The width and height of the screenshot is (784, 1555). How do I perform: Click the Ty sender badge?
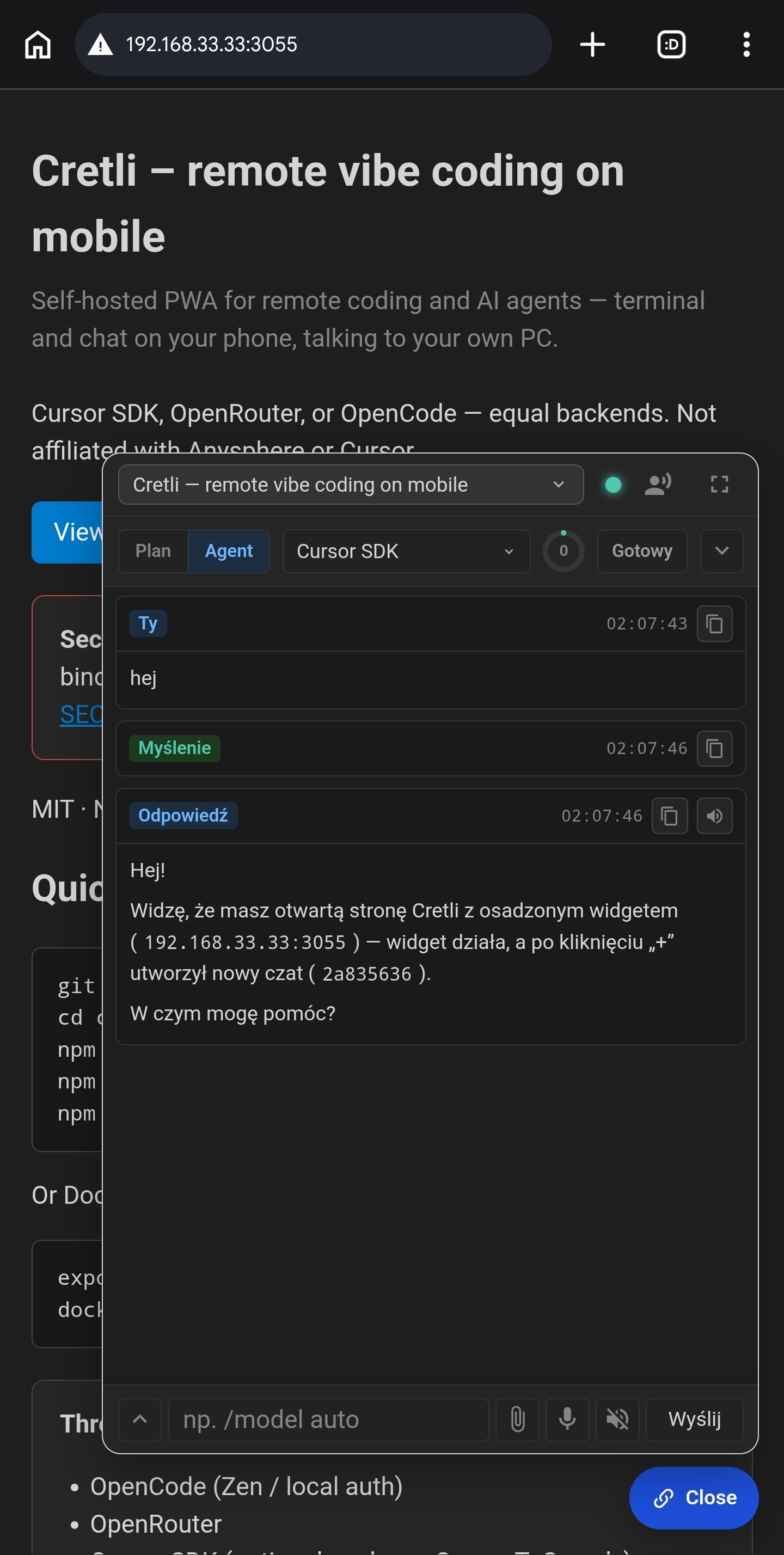(148, 623)
